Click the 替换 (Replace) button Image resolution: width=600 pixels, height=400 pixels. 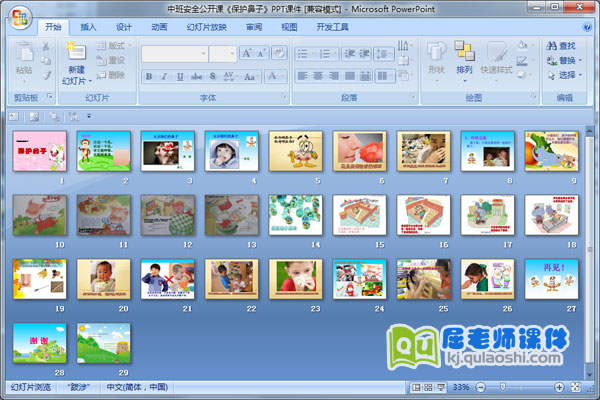pos(564,60)
